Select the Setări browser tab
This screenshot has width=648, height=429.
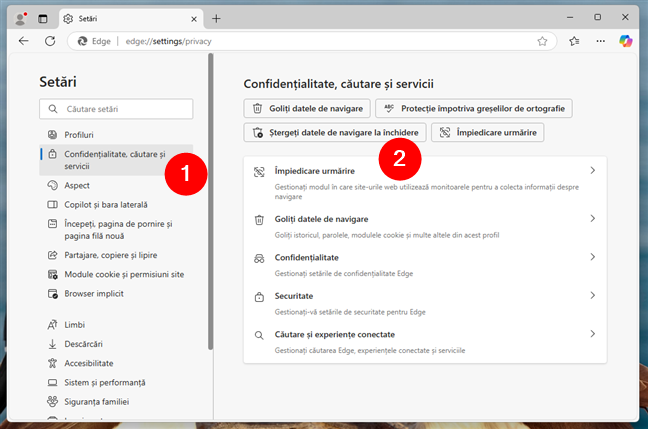click(131, 19)
